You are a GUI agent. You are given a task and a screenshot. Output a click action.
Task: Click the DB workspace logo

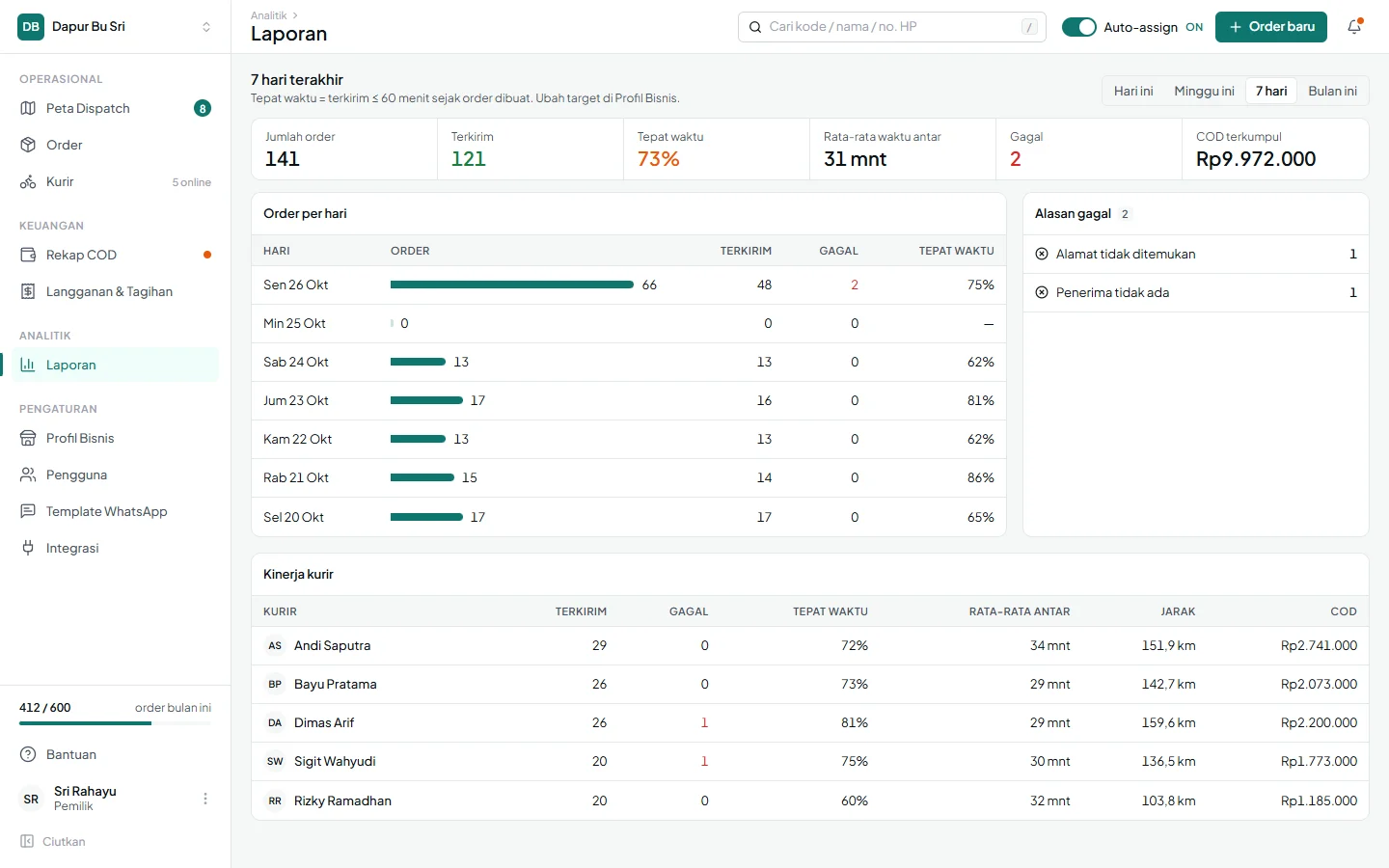pyautogui.click(x=31, y=27)
